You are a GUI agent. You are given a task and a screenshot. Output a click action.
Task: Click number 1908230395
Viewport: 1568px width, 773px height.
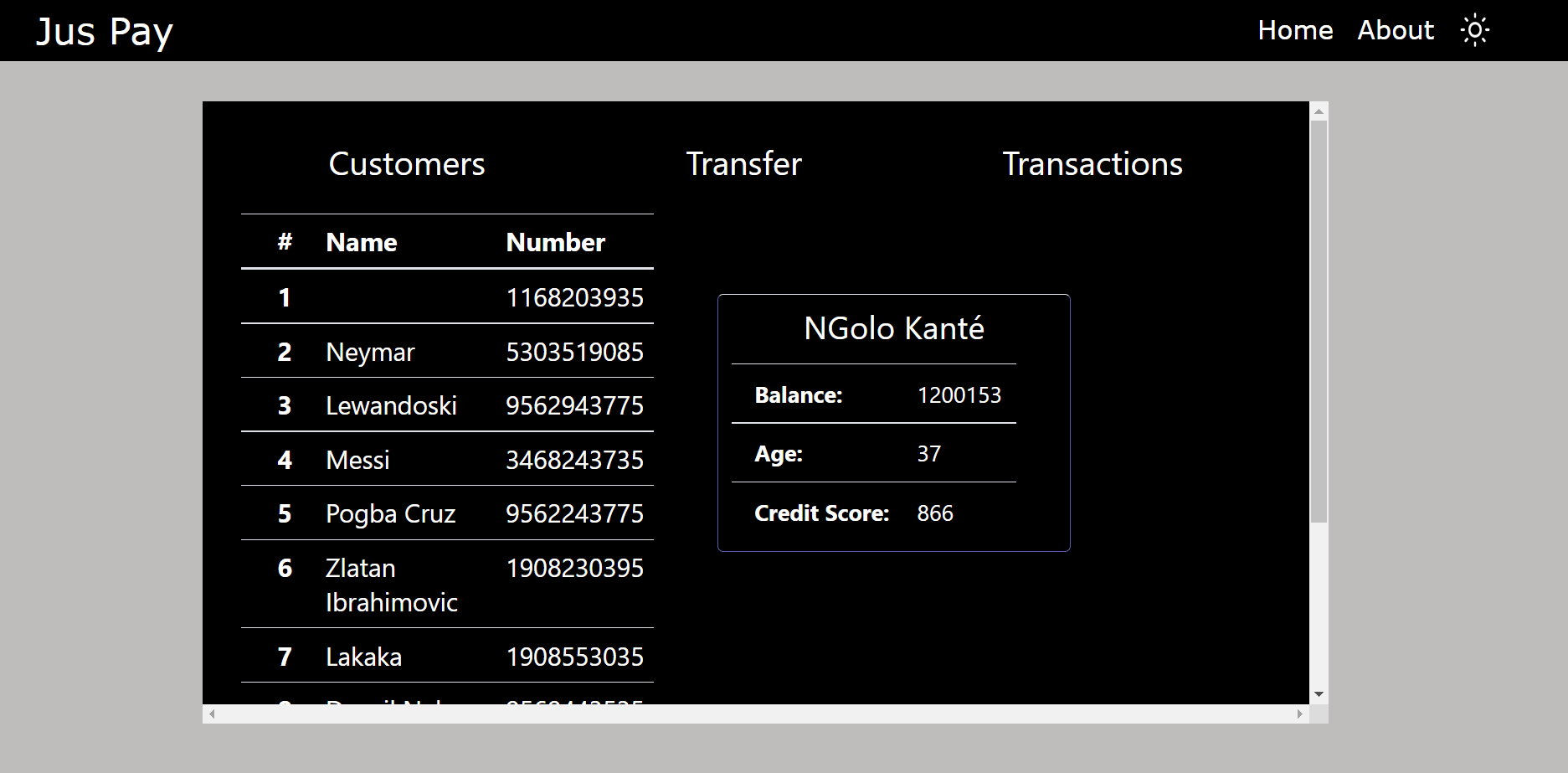pos(575,568)
